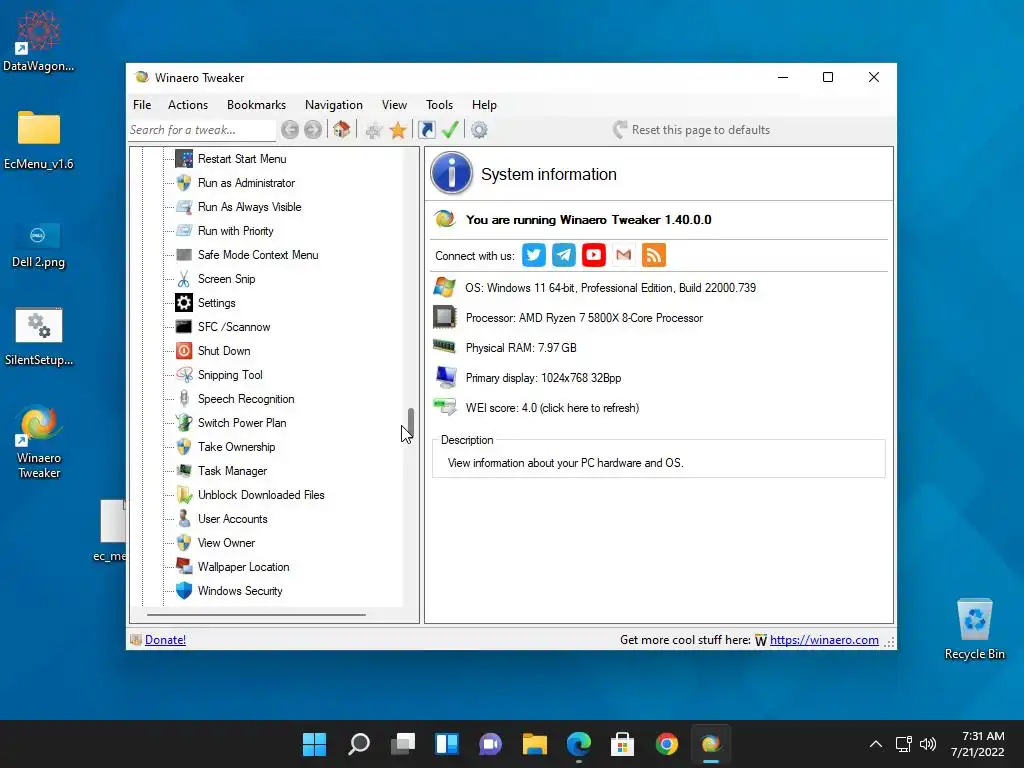
Task: Click the create shortcut arrow toolbar icon
Action: coord(426,130)
